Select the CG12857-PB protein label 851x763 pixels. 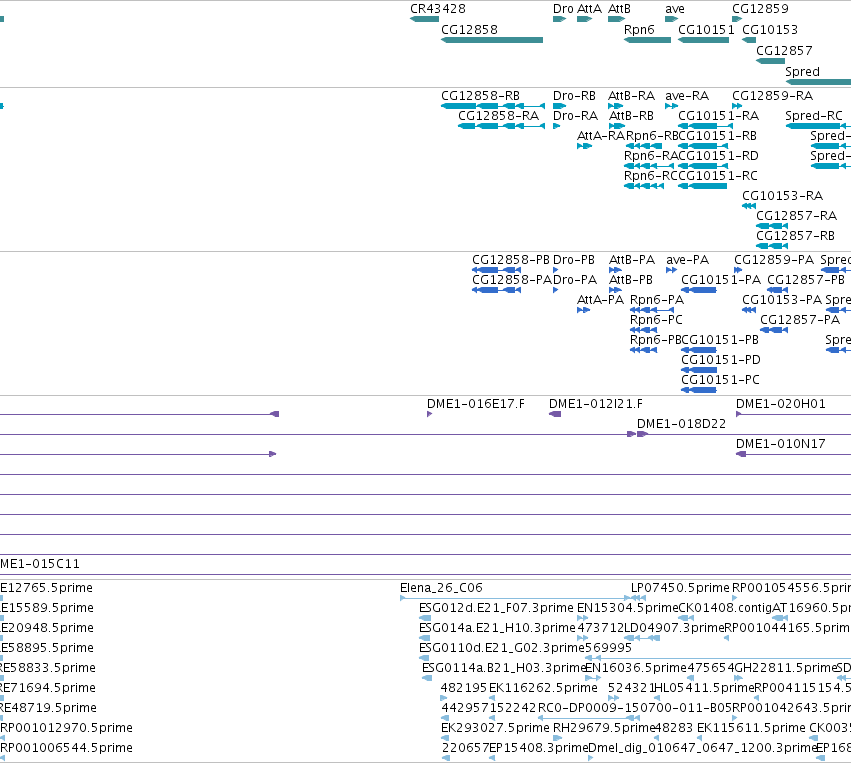805,280
